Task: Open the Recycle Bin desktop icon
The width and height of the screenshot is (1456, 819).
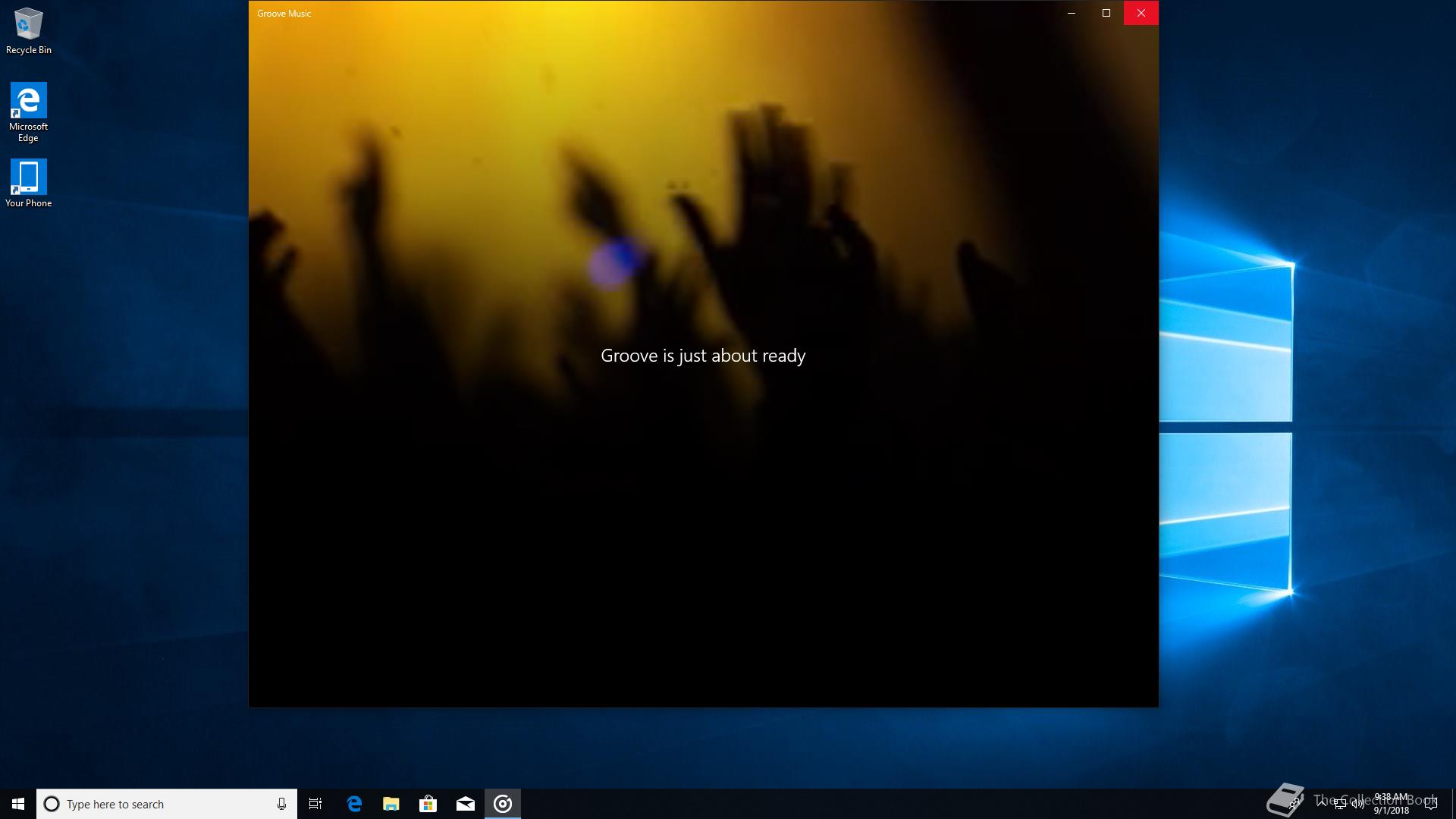Action: (x=28, y=30)
